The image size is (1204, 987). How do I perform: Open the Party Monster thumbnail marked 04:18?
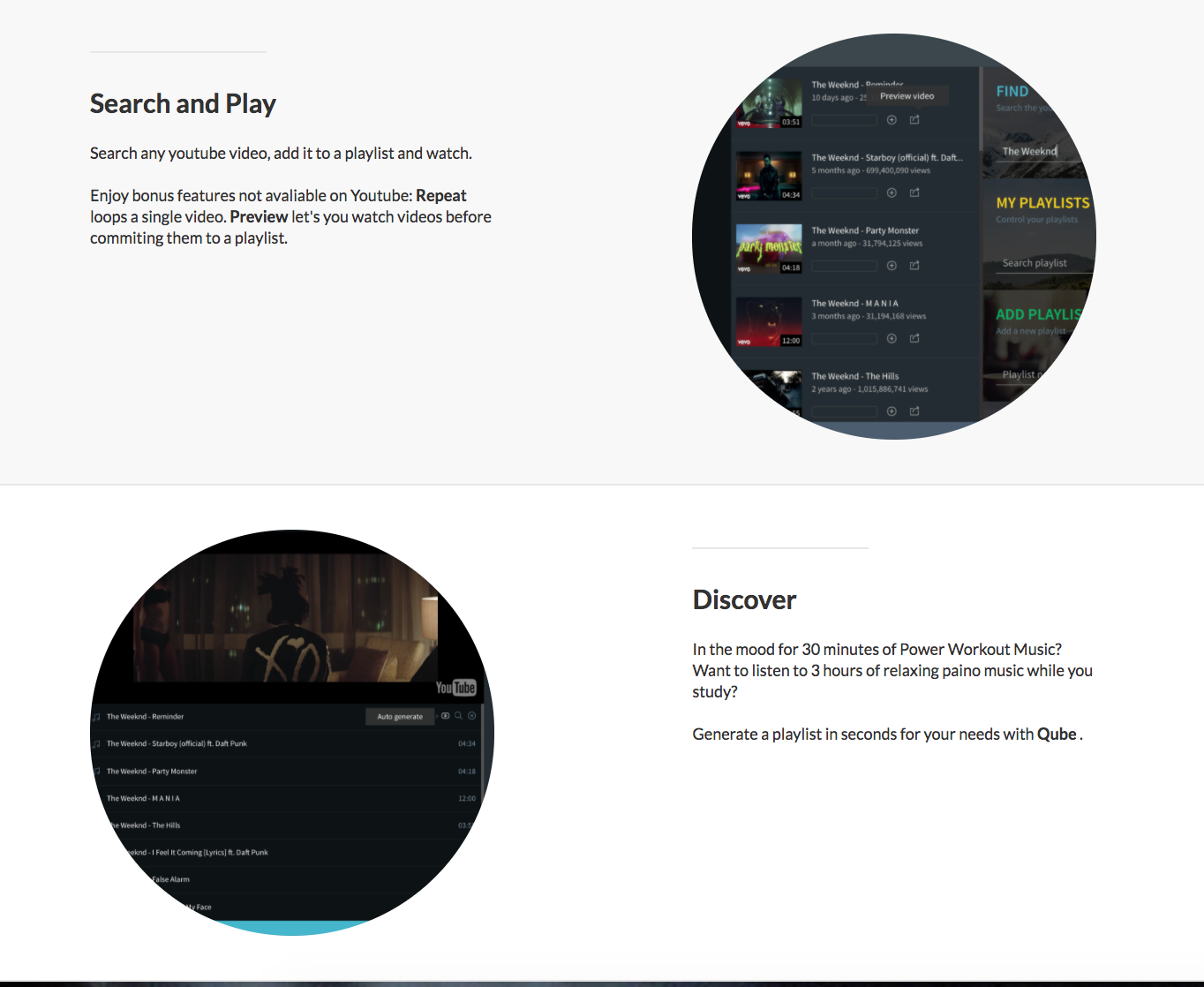click(769, 249)
